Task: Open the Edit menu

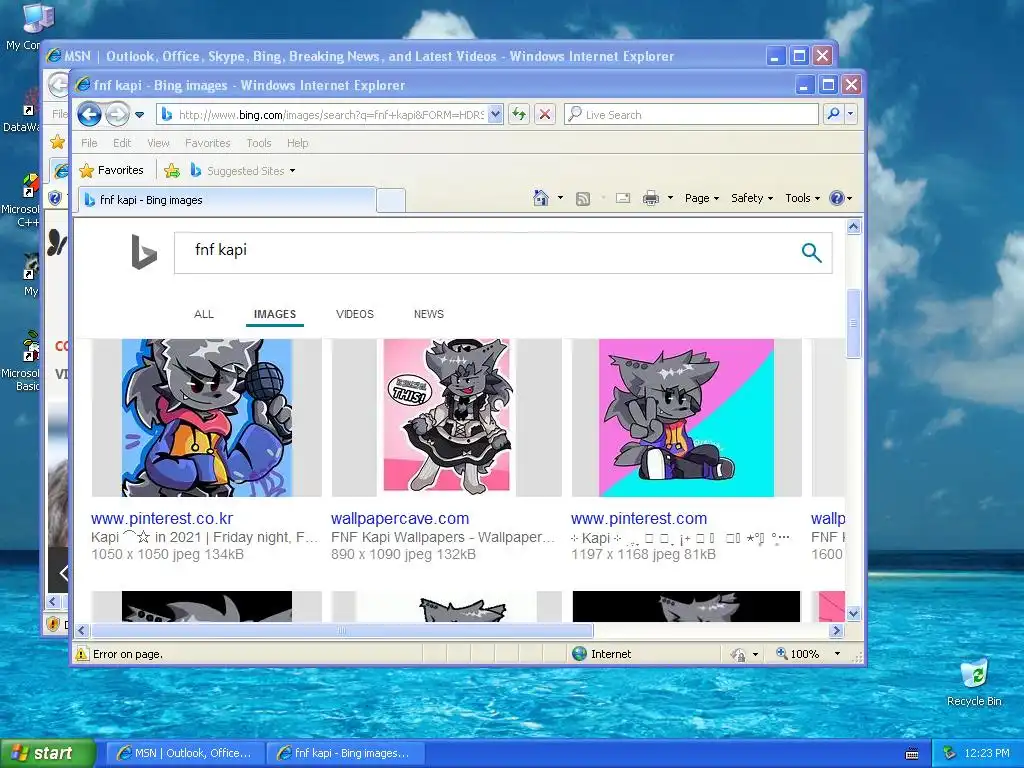Action: pyautogui.click(x=122, y=143)
